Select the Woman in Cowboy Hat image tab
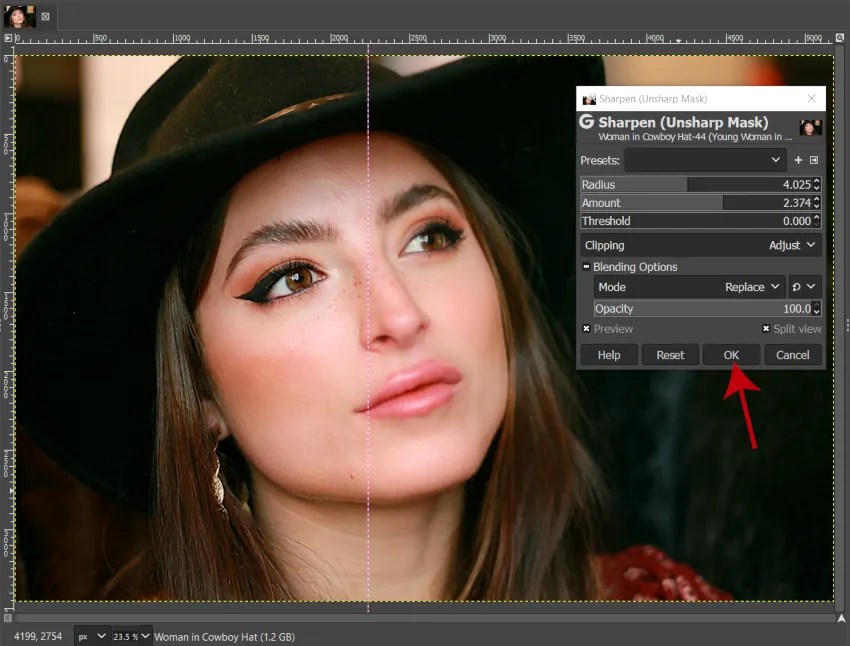The height and width of the screenshot is (646, 850). [20, 16]
